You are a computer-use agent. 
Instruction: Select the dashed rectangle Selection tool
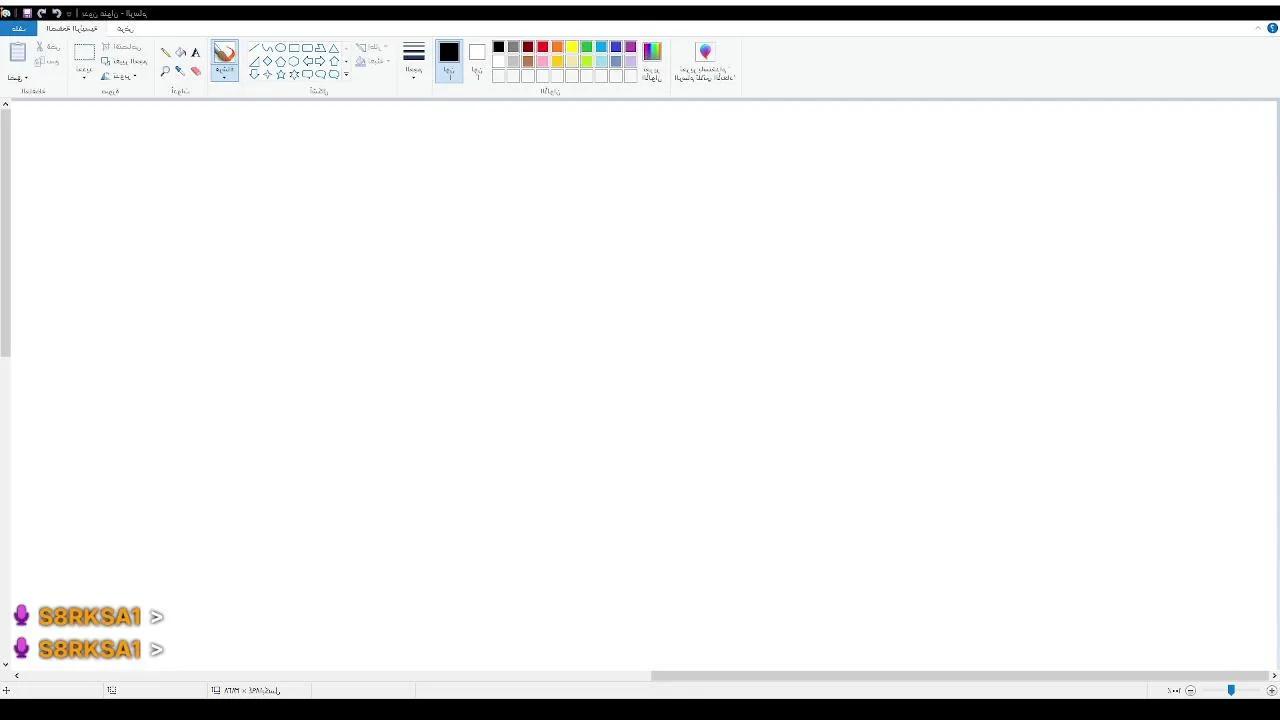(x=84, y=52)
